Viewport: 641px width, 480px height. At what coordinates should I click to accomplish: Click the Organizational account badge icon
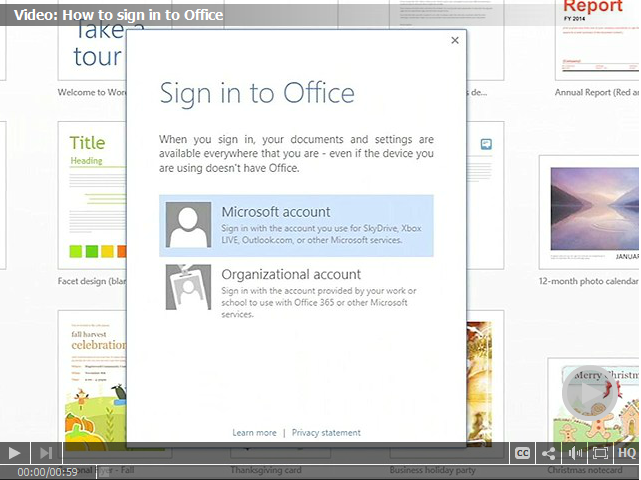188,287
